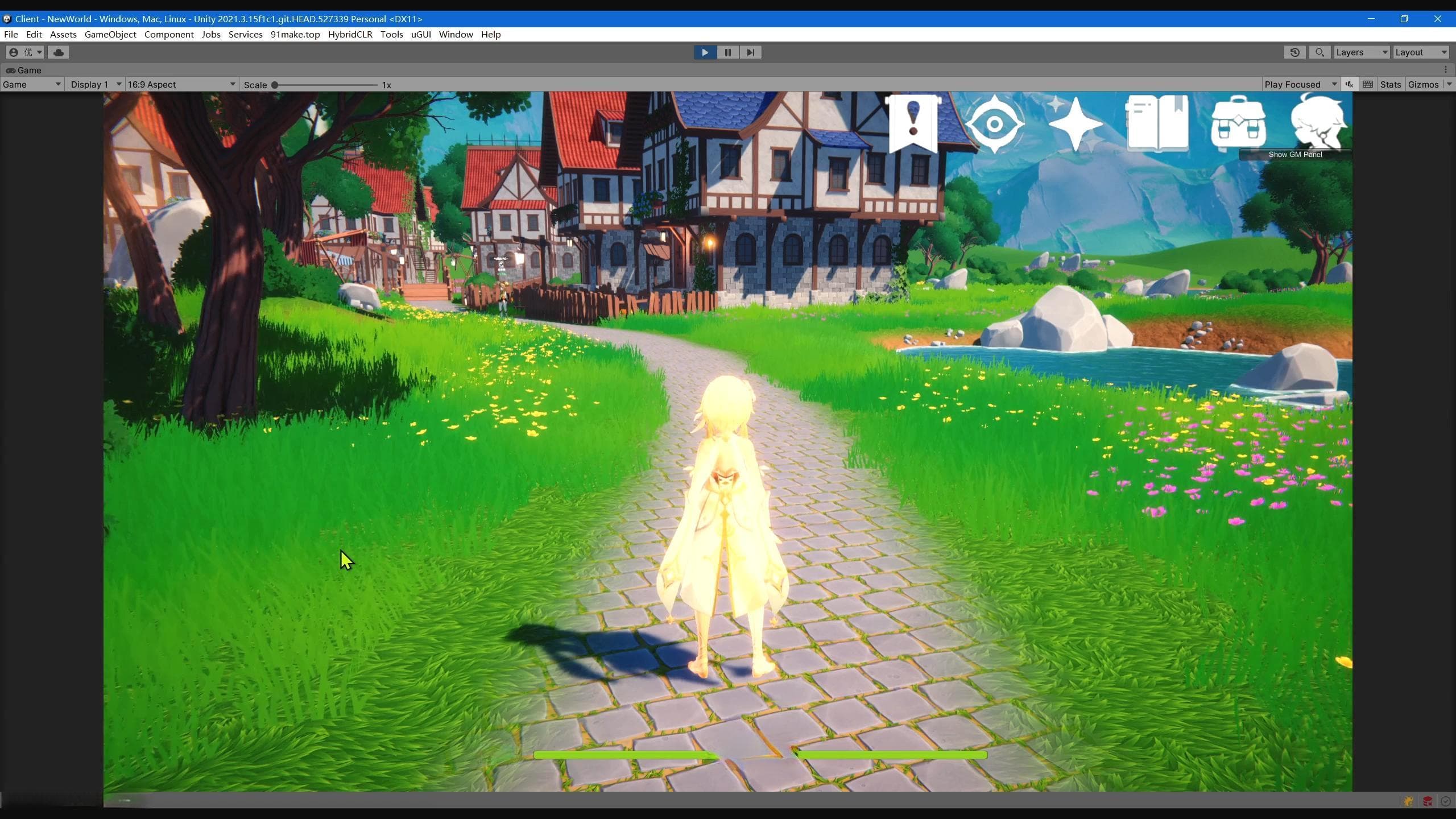1456x819 pixels.
Task: Open the Assets menu
Action: pyautogui.click(x=63, y=35)
